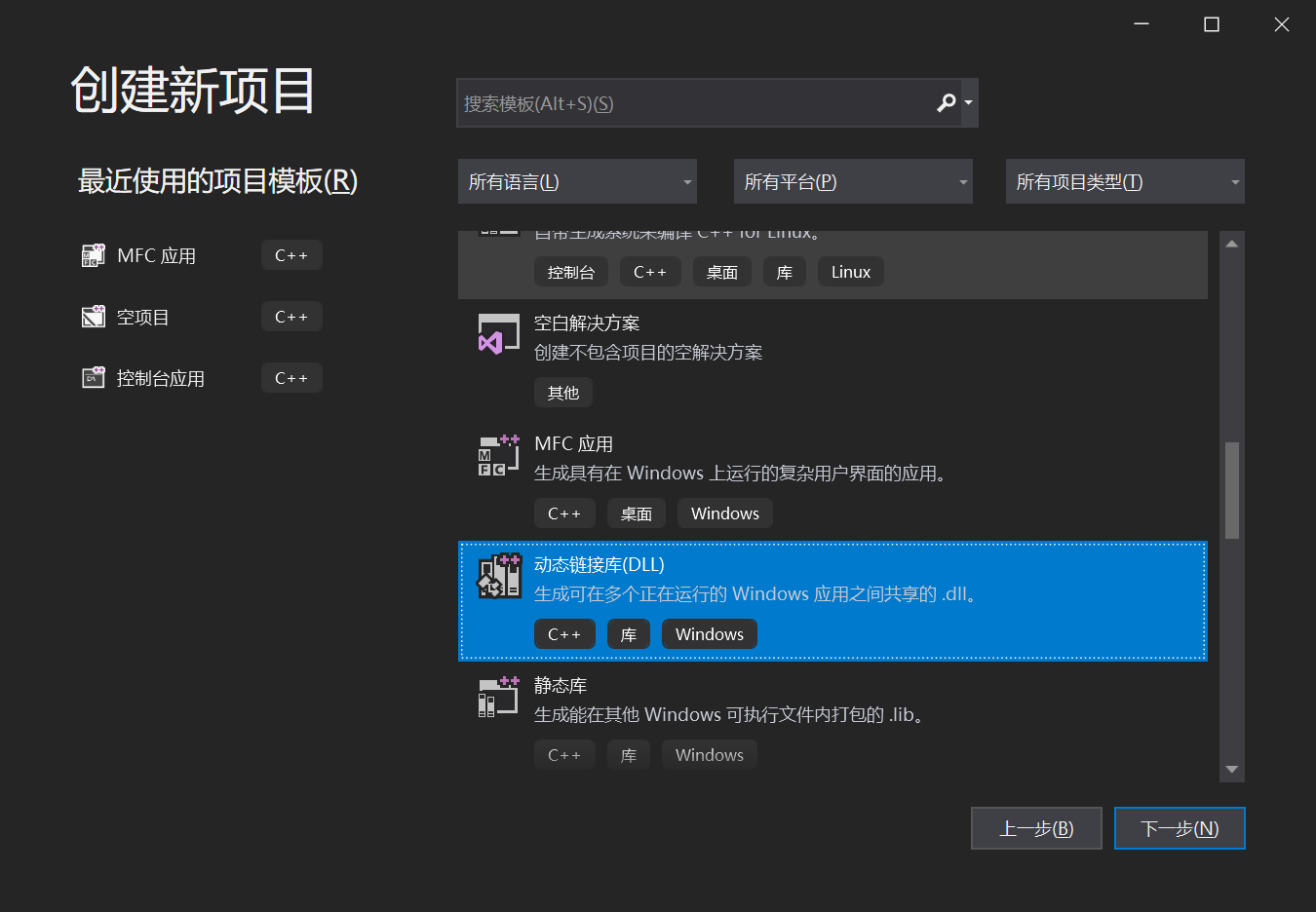
Task: Maximize the 创建新项目 window
Action: coord(1212,24)
